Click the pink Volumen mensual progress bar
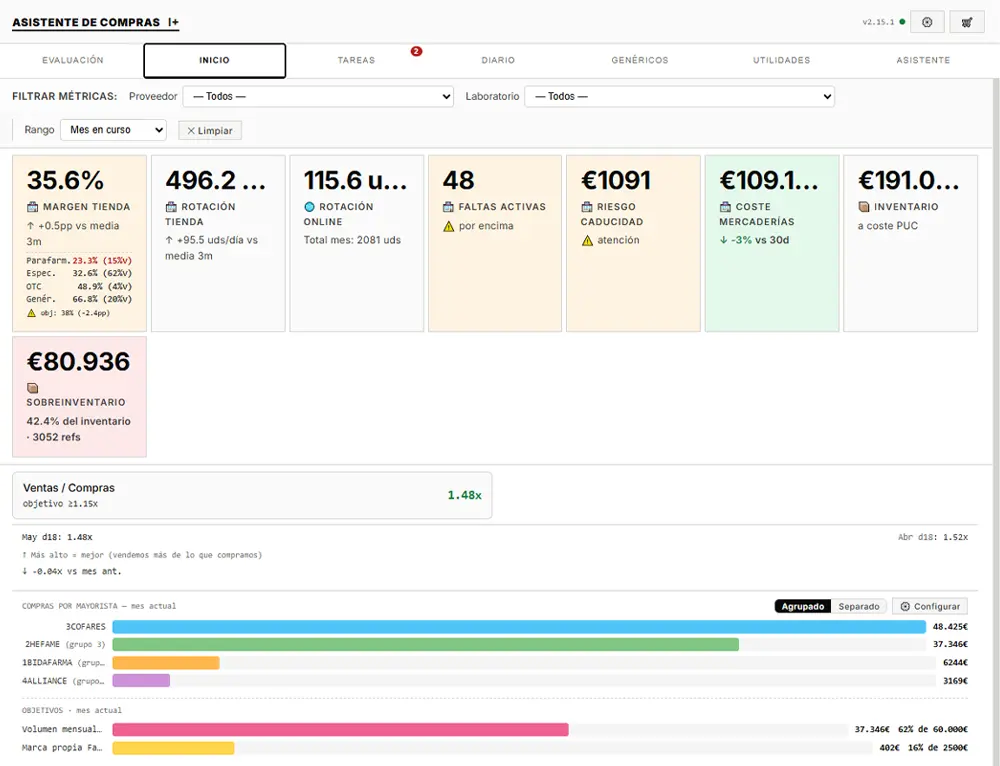Viewport: 1000px width, 766px height. (341, 729)
